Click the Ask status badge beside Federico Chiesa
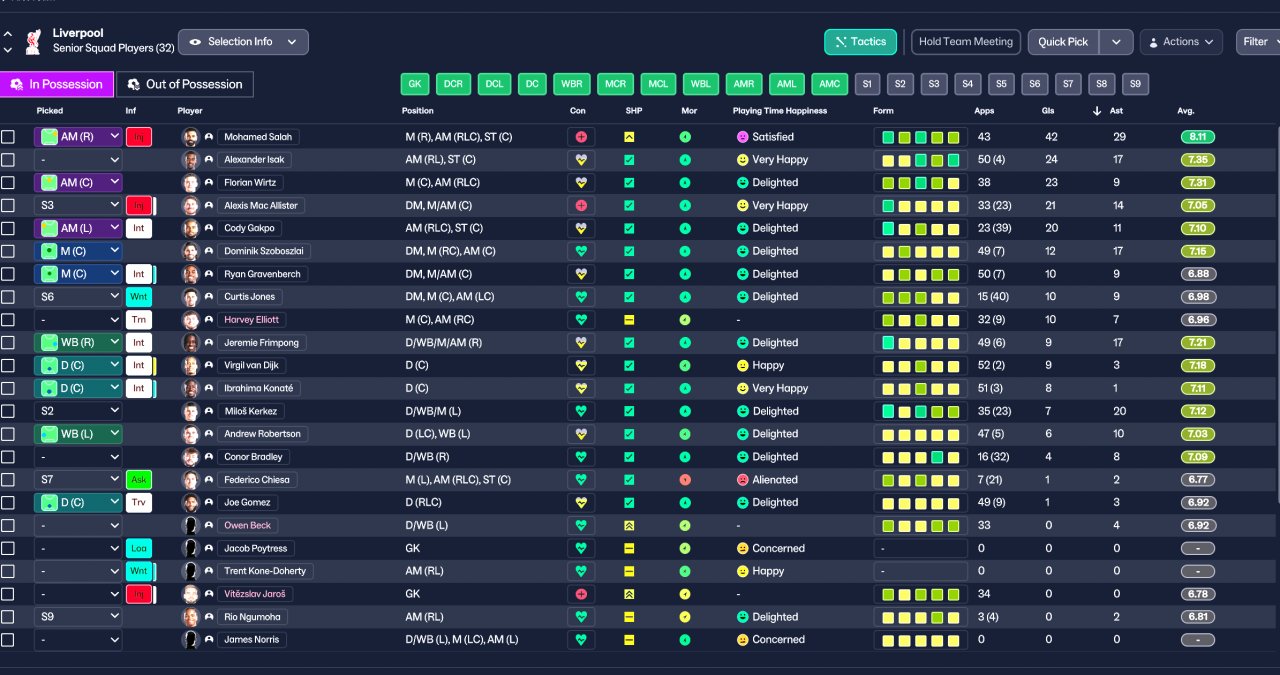The height and width of the screenshot is (675, 1280). pos(139,480)
